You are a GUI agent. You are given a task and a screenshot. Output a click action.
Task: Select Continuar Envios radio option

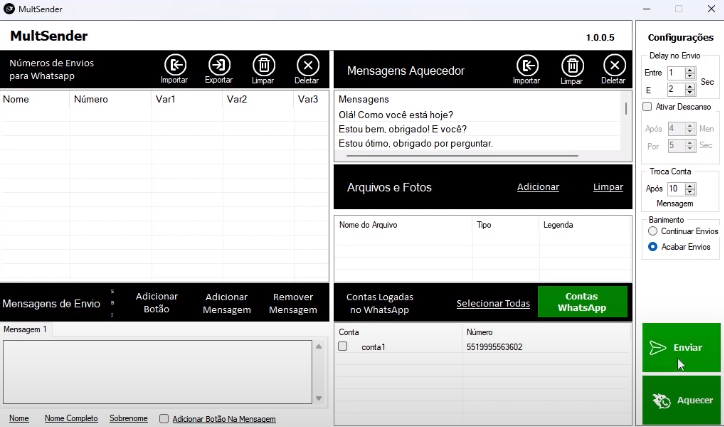[x=652, y=231]
